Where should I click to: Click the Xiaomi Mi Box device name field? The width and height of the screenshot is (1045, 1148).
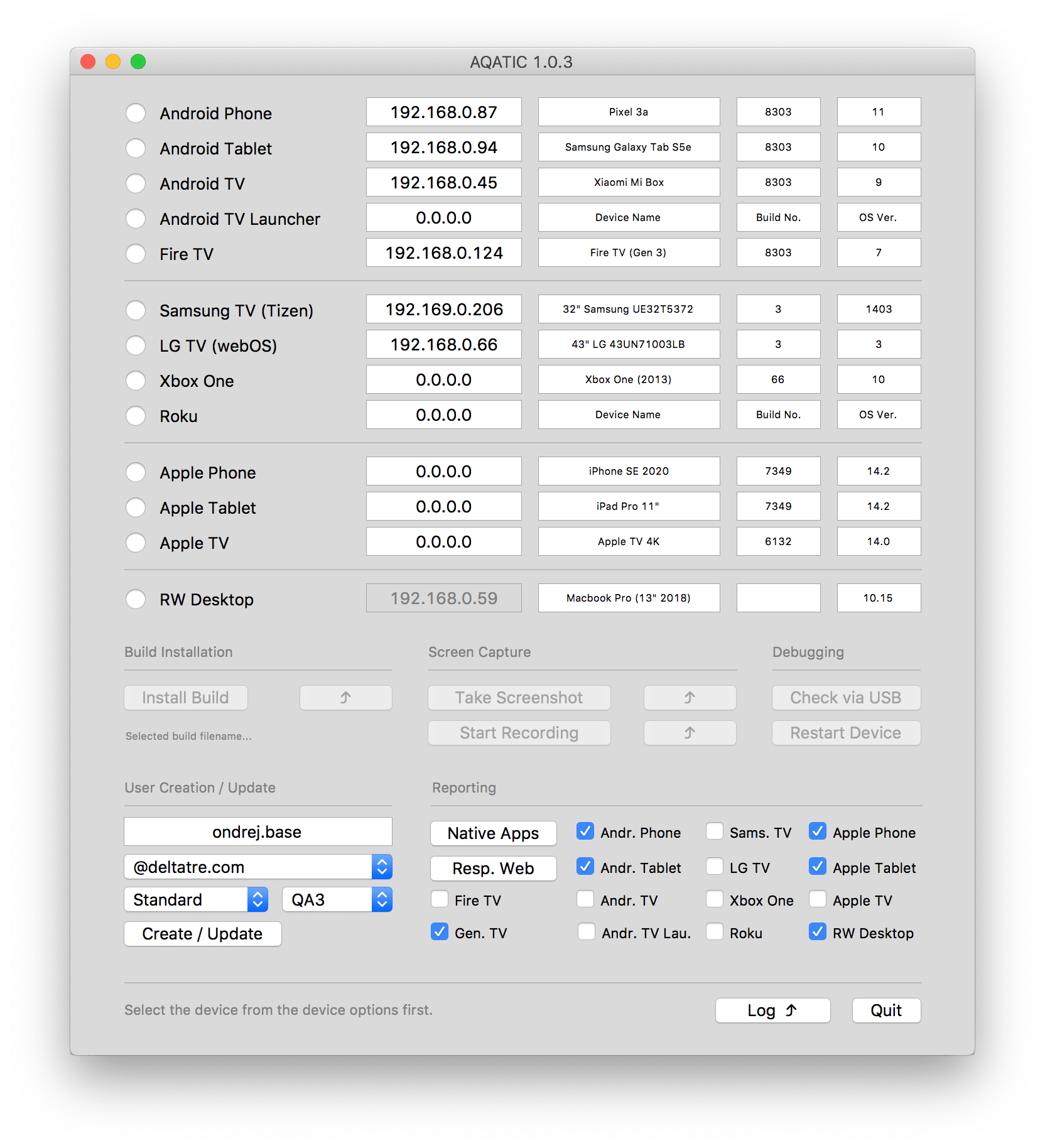(x=629, y=182)
